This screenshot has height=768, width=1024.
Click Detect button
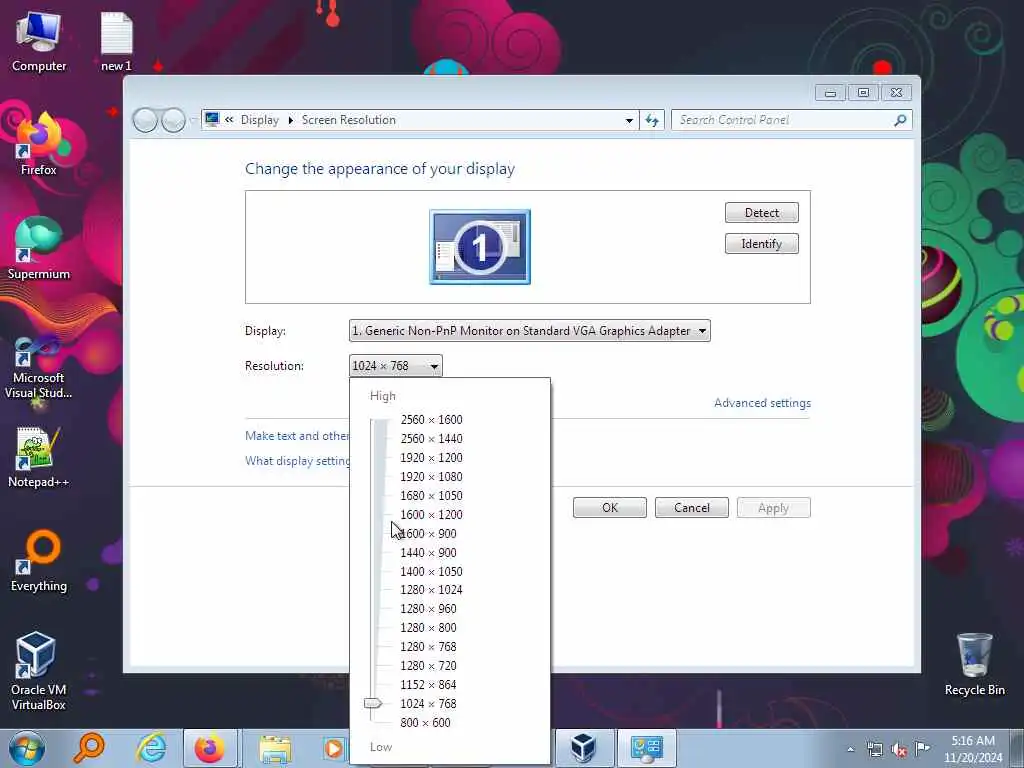coord(761,212)
